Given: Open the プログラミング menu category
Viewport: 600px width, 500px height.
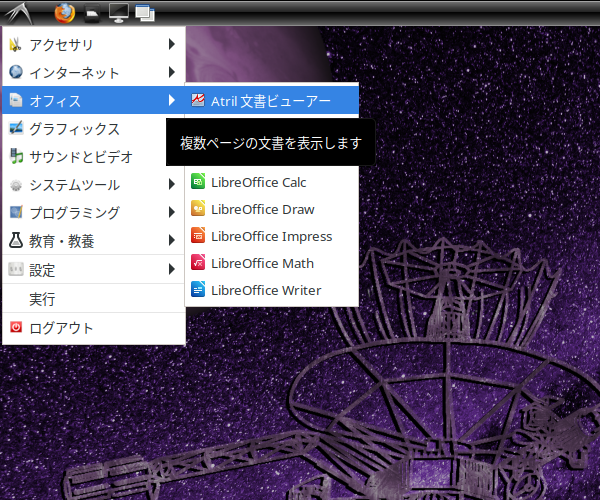Looking at the screenshot, I should pos(94,212).
